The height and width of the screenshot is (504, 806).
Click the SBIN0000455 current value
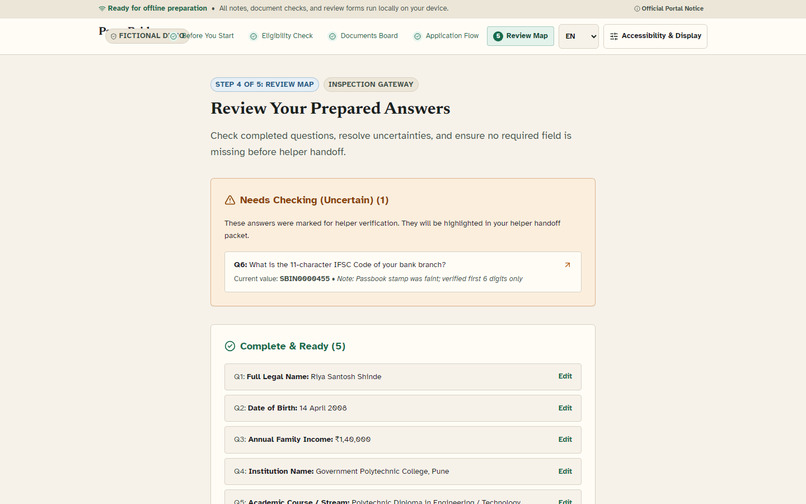(304, 279)
